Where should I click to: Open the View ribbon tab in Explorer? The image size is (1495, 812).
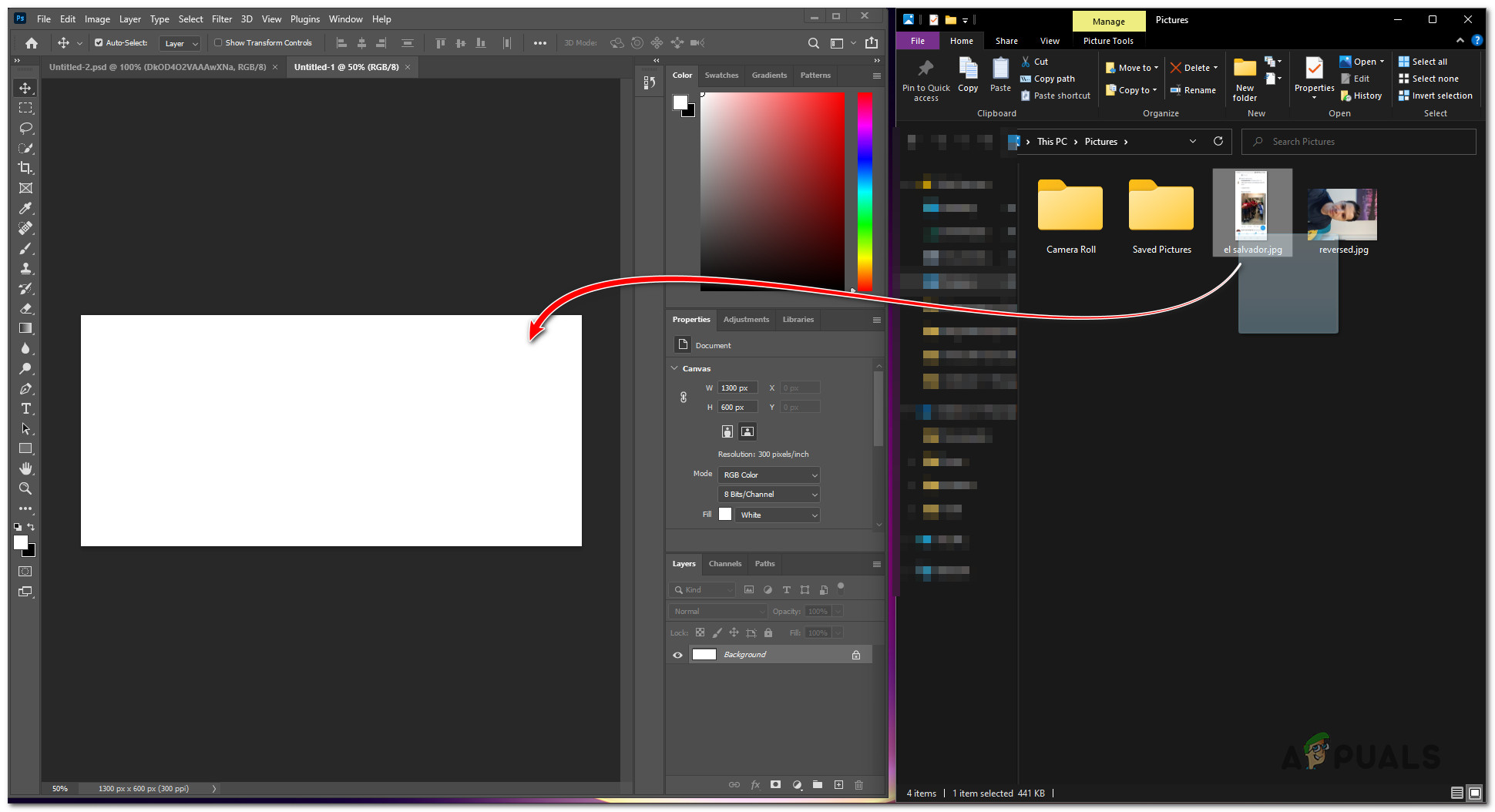(1050, 42)
